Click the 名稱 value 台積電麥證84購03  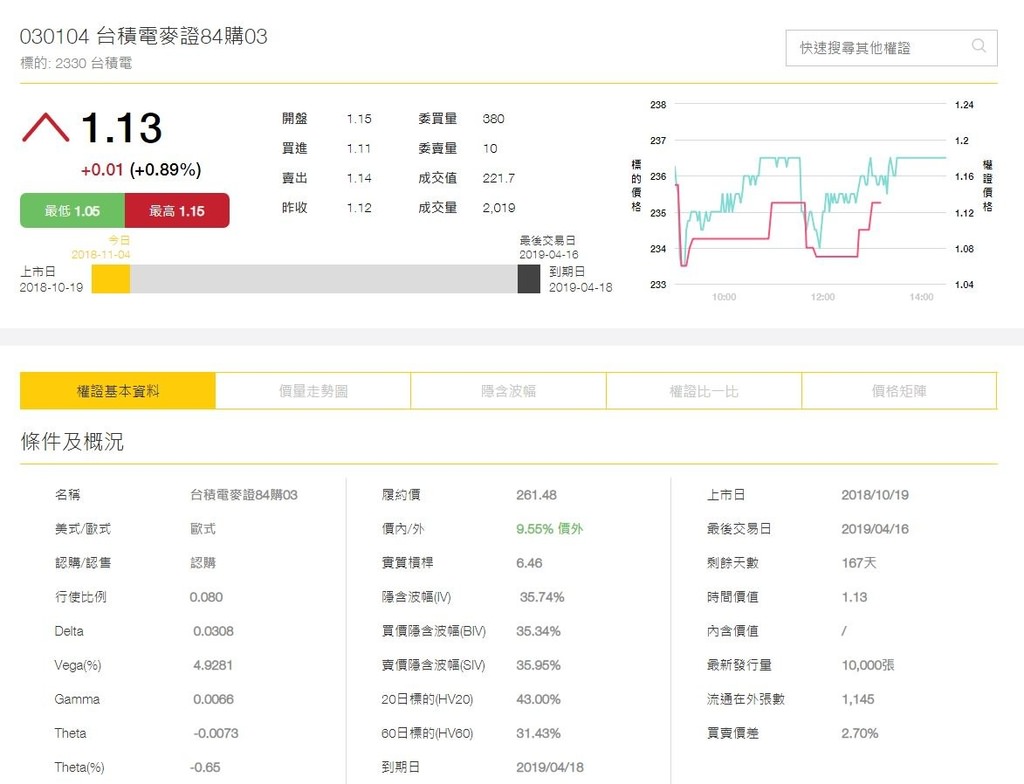point(244,495)
